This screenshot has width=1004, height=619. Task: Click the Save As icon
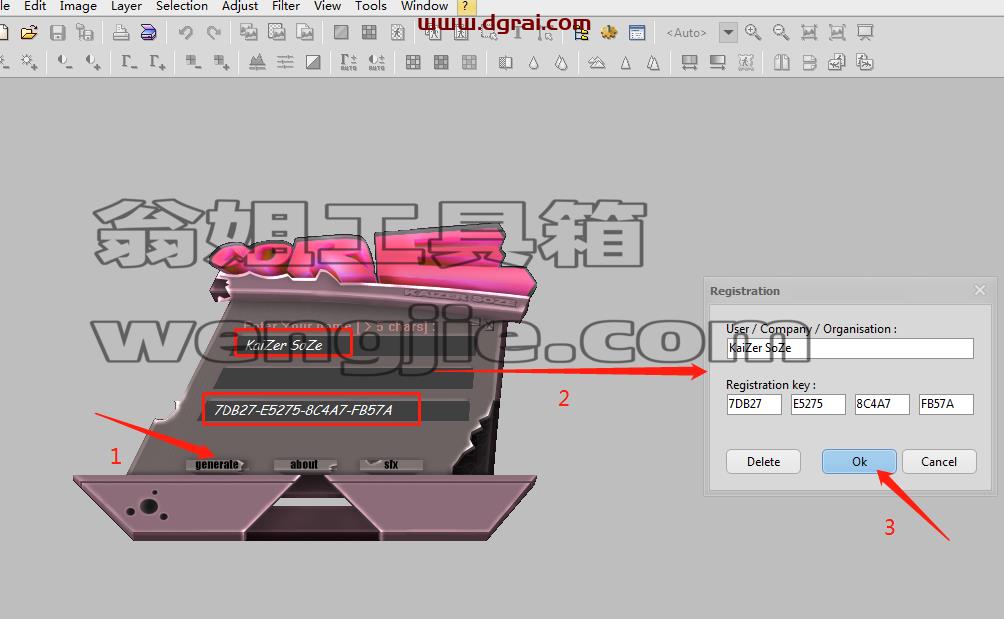[x=85, y=33]
